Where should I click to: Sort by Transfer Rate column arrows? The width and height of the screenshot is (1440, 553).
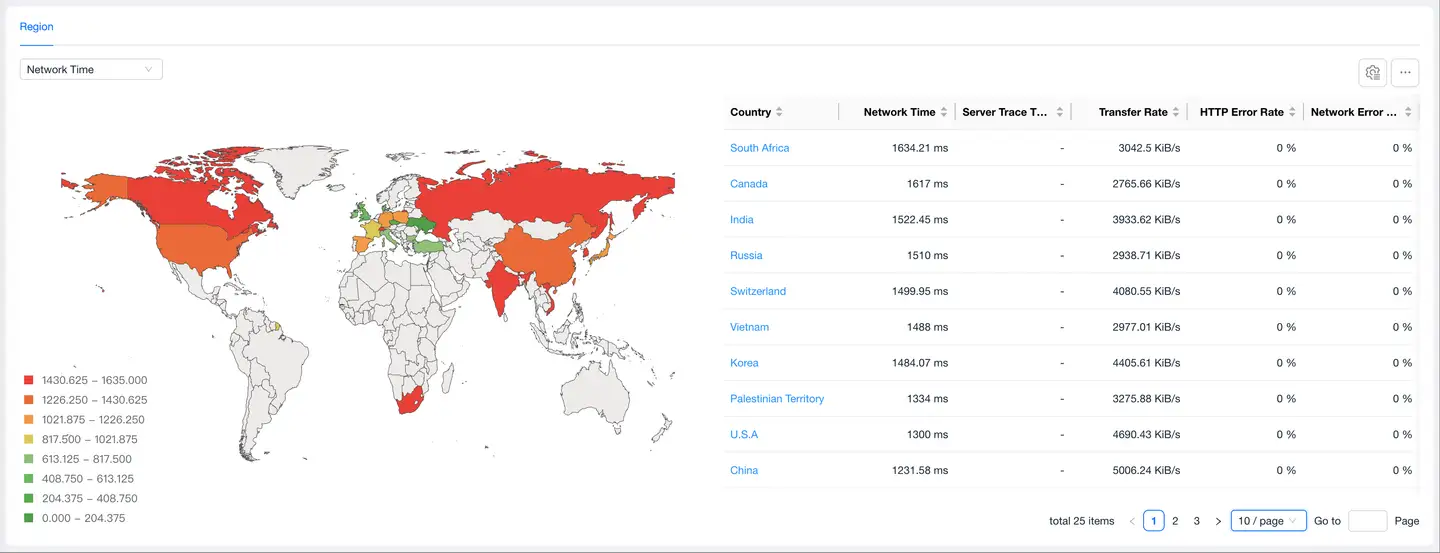(1176, 112)
